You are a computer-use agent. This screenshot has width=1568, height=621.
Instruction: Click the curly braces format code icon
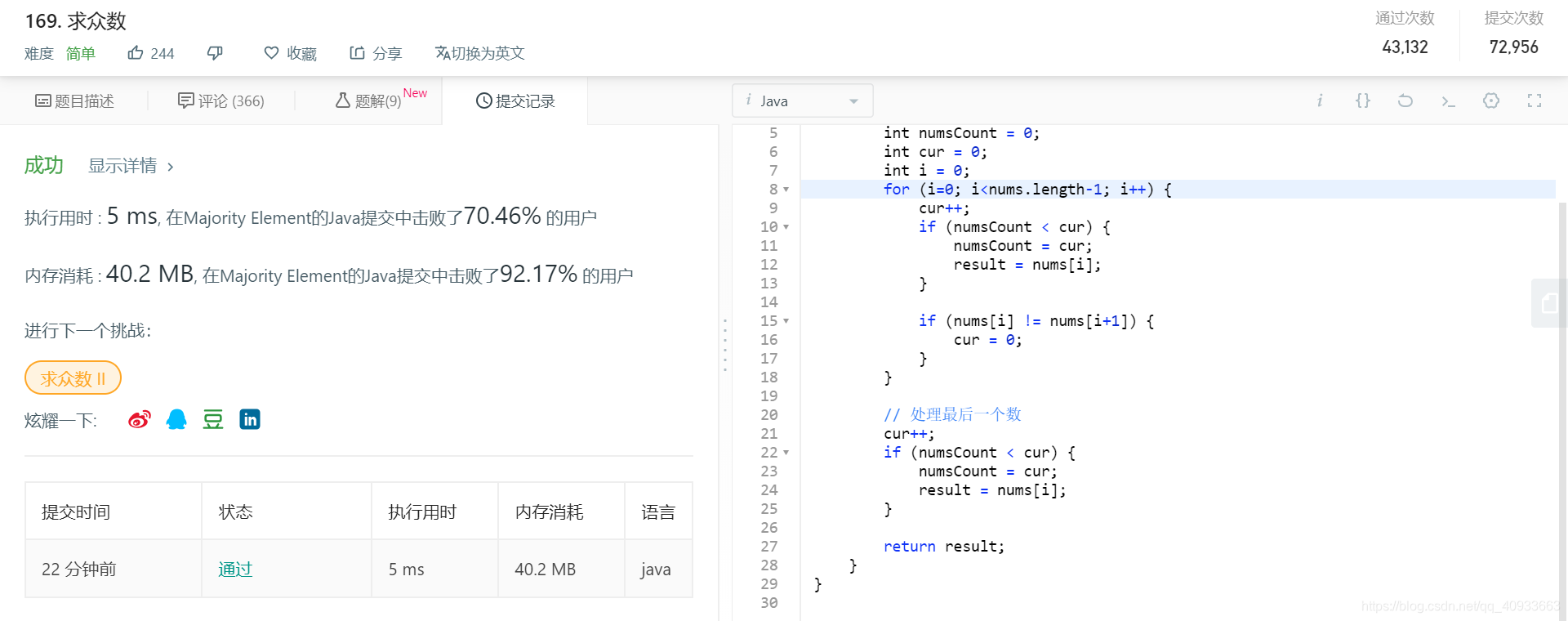point(1362,101)
